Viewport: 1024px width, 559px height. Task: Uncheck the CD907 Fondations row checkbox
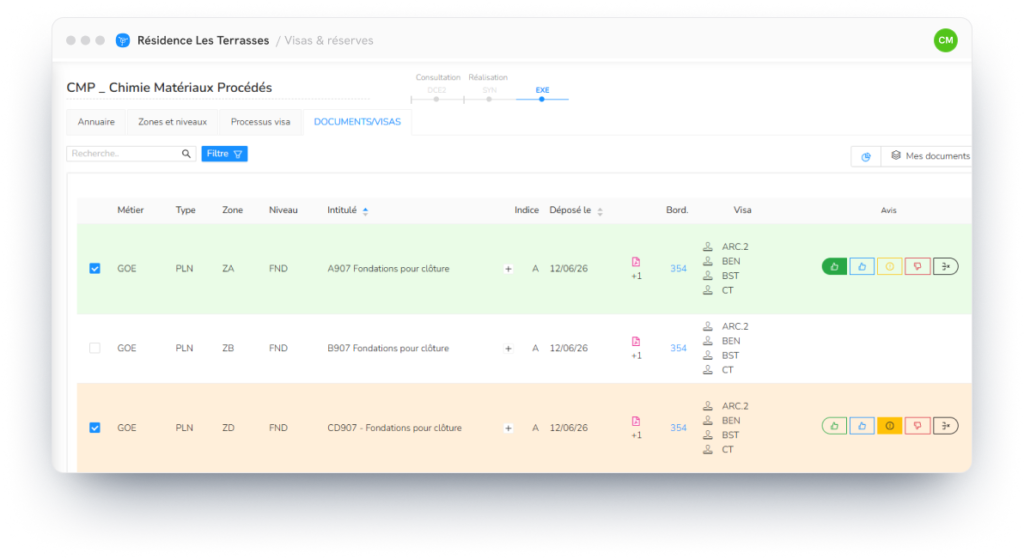coord(95,428)
